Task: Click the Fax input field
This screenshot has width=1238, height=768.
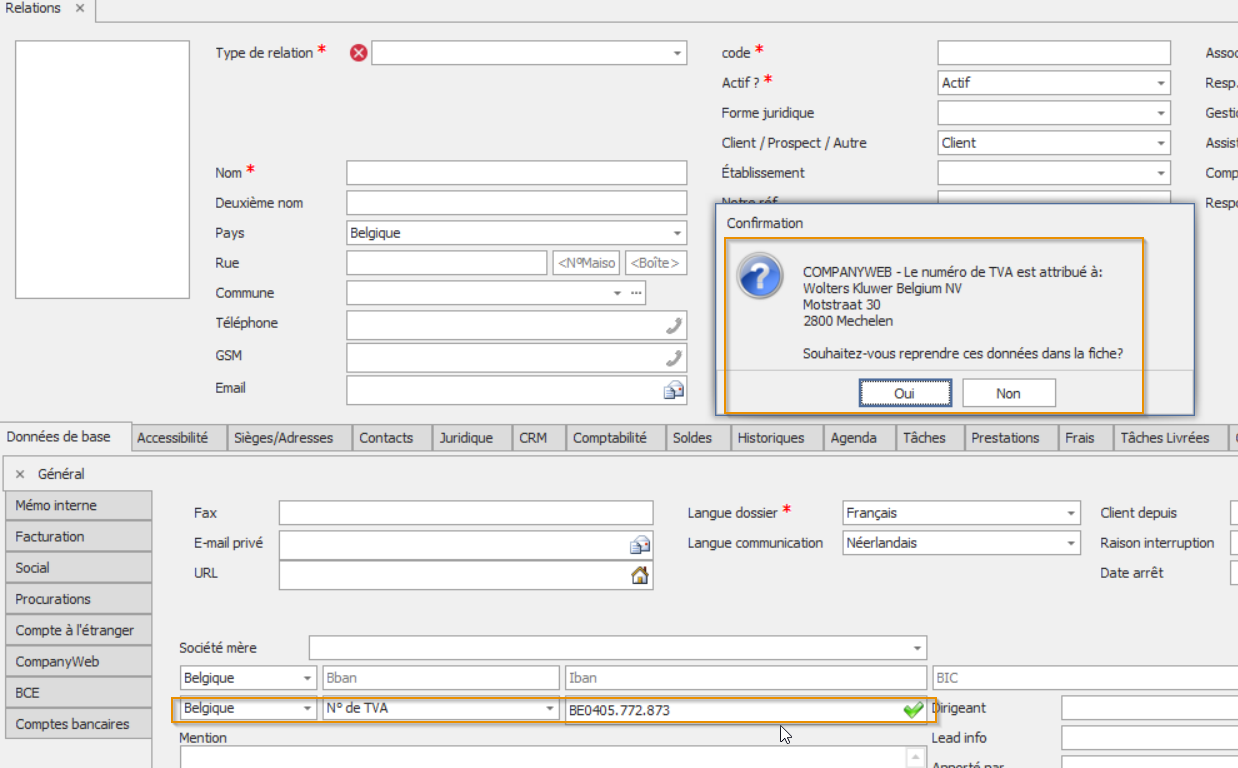Action: pos(466,513)
